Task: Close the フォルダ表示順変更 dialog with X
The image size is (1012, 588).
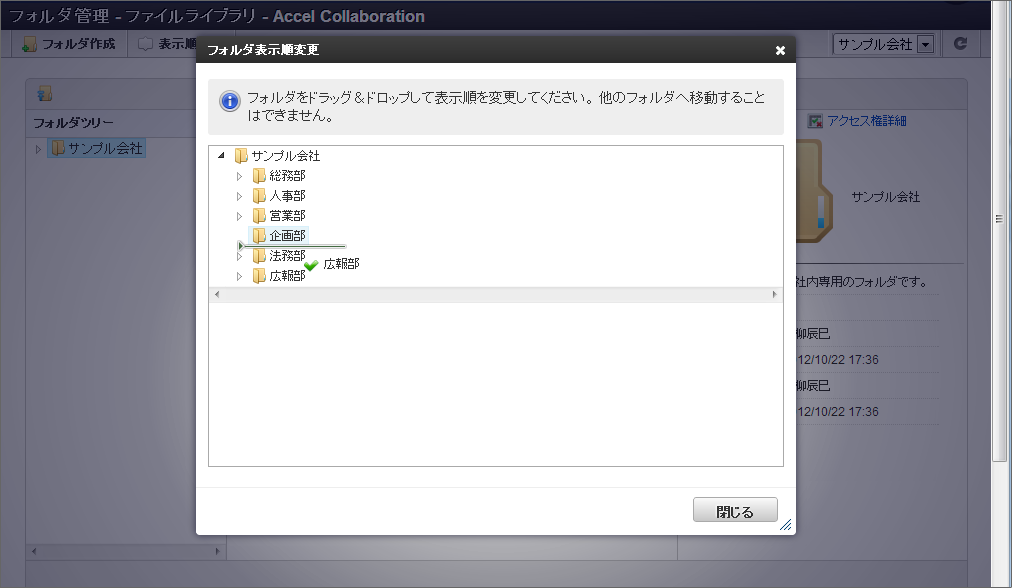Action: tap(780, 50)
